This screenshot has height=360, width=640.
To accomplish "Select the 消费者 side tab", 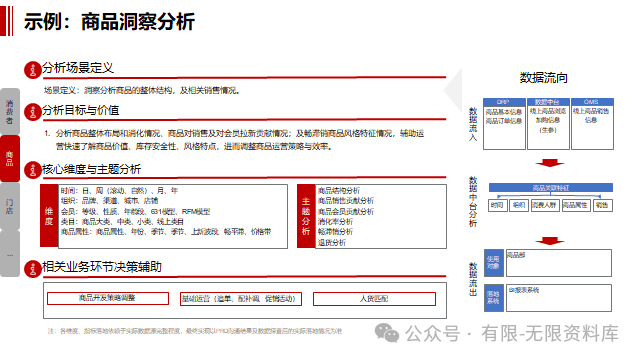I will (10, 111).
